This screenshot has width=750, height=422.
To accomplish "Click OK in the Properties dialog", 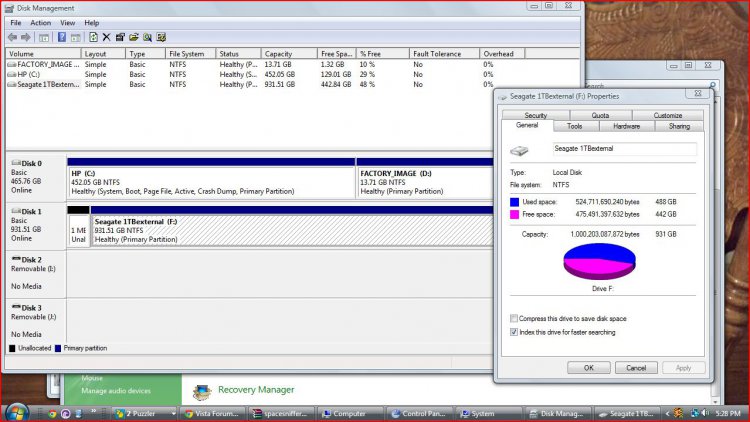I will coord(589,368).
